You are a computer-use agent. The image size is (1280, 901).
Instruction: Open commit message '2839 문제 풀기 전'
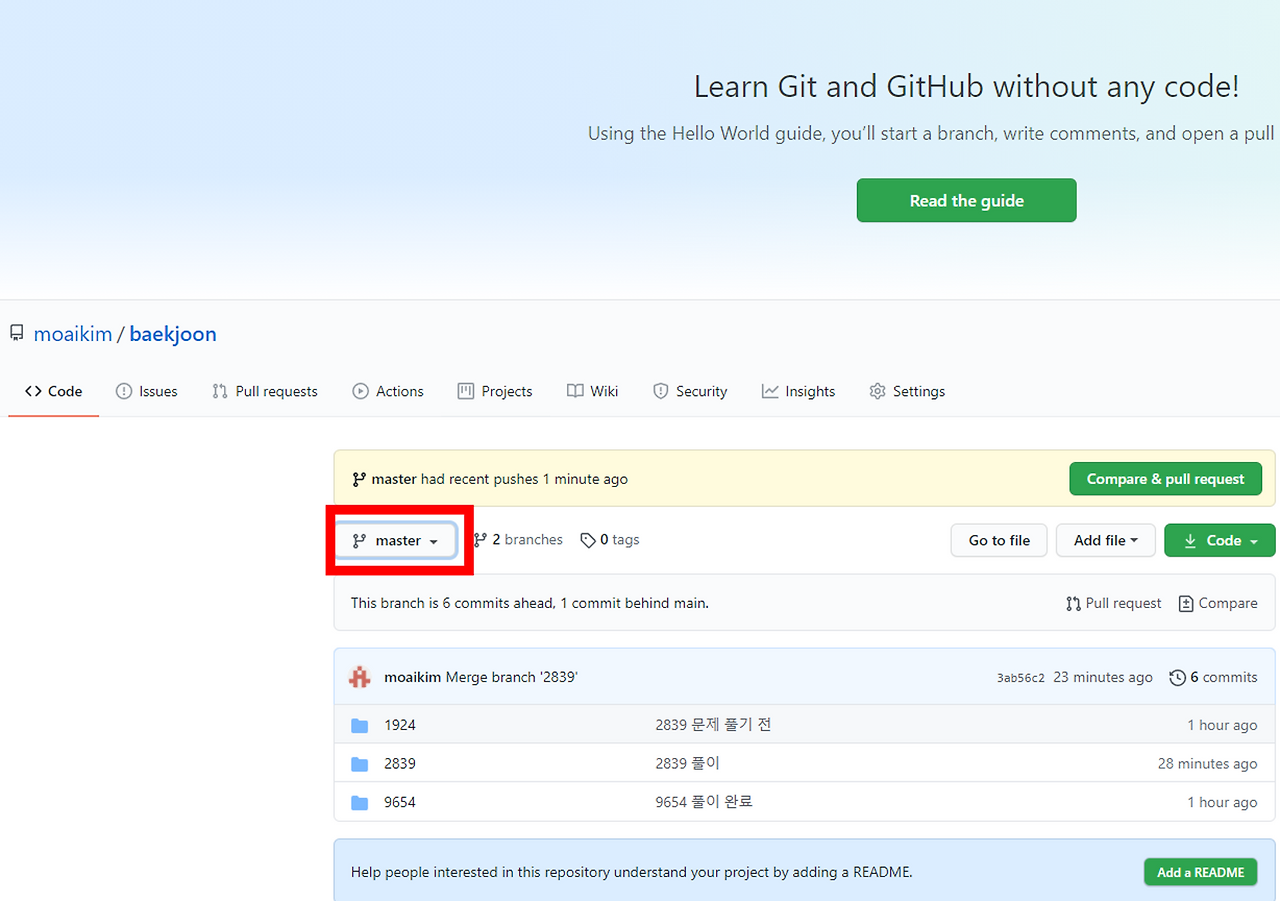pyautogui.click(x=714, y=725)
